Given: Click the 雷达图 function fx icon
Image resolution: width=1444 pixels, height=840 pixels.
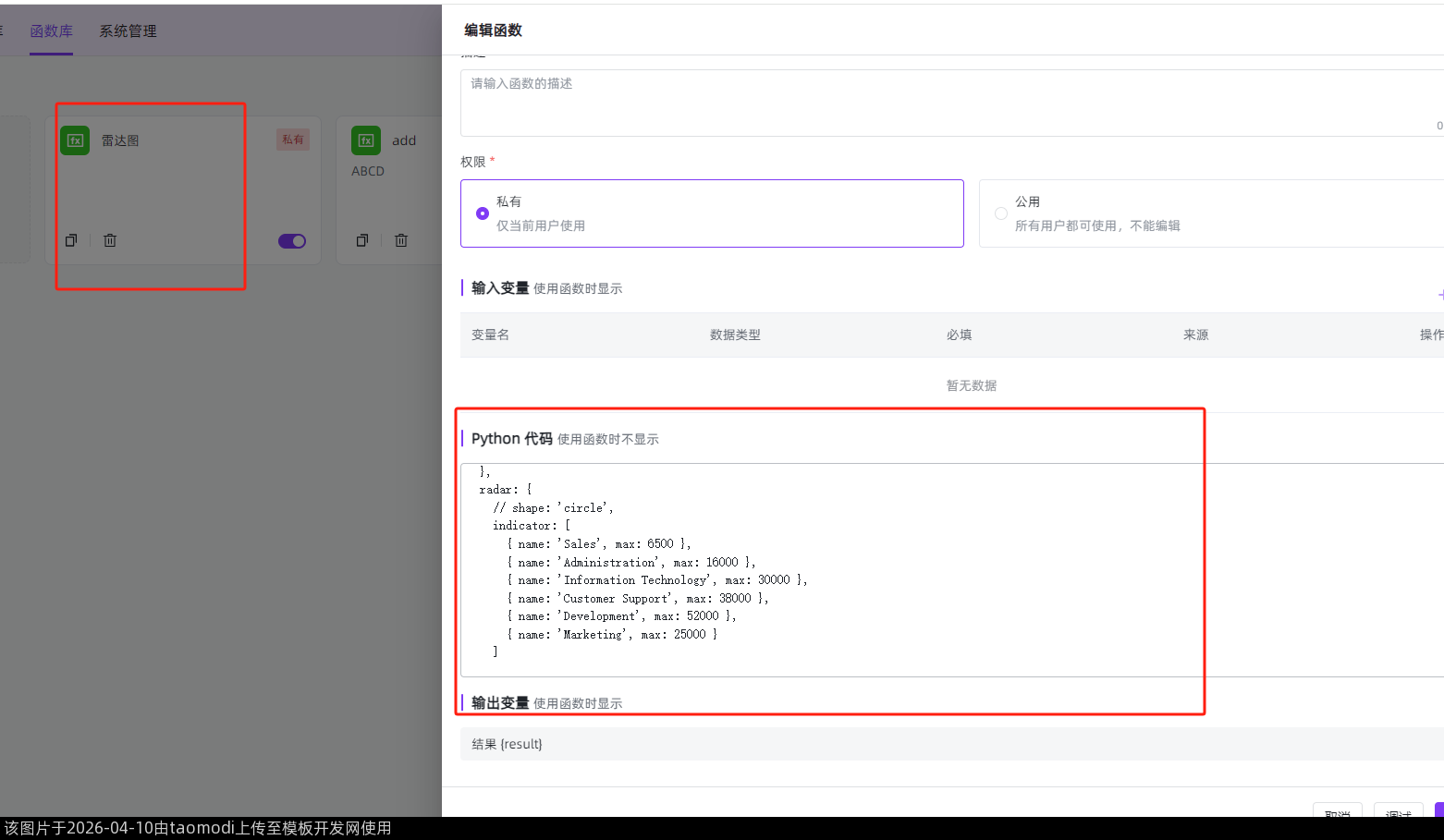Looking at the screenshot, I should [76, 140].
